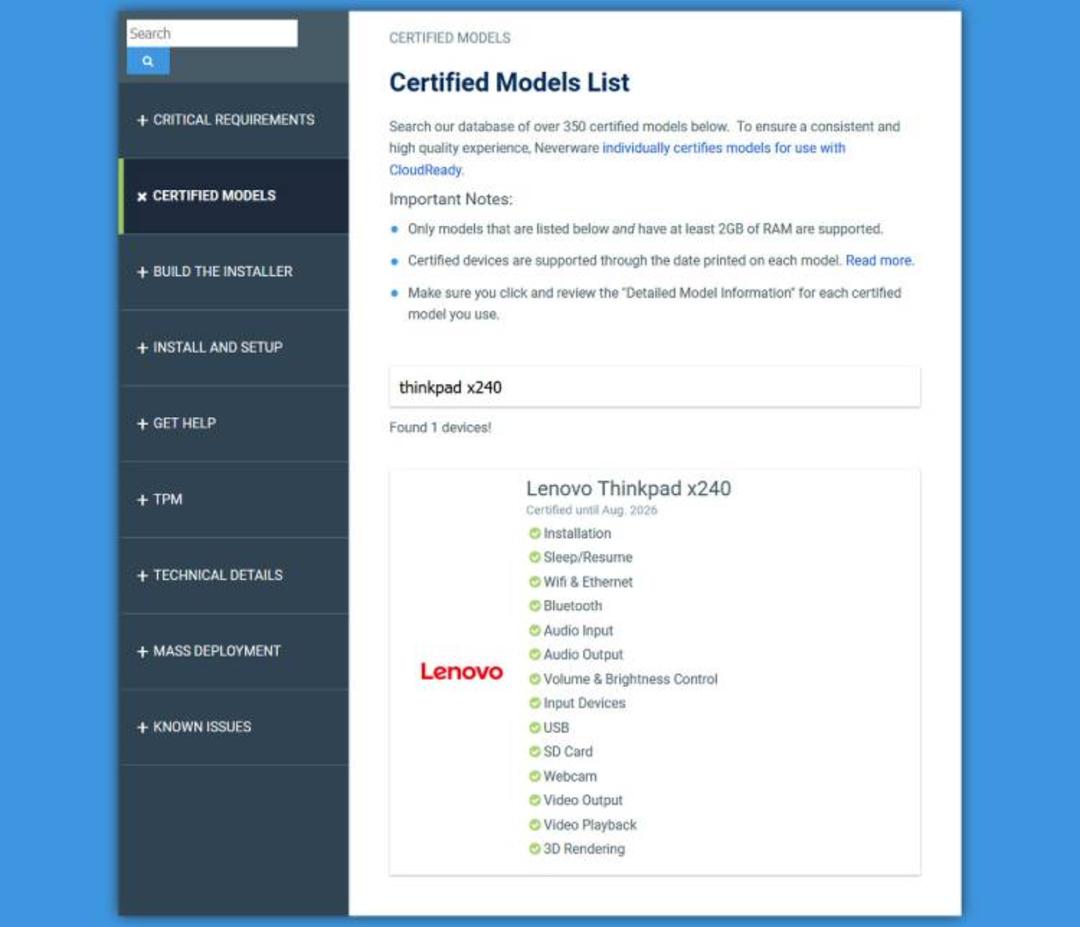This screenshot has width=1080, height=927.
Task: Click green check icon beside USB
Action: tap(534, 727)
